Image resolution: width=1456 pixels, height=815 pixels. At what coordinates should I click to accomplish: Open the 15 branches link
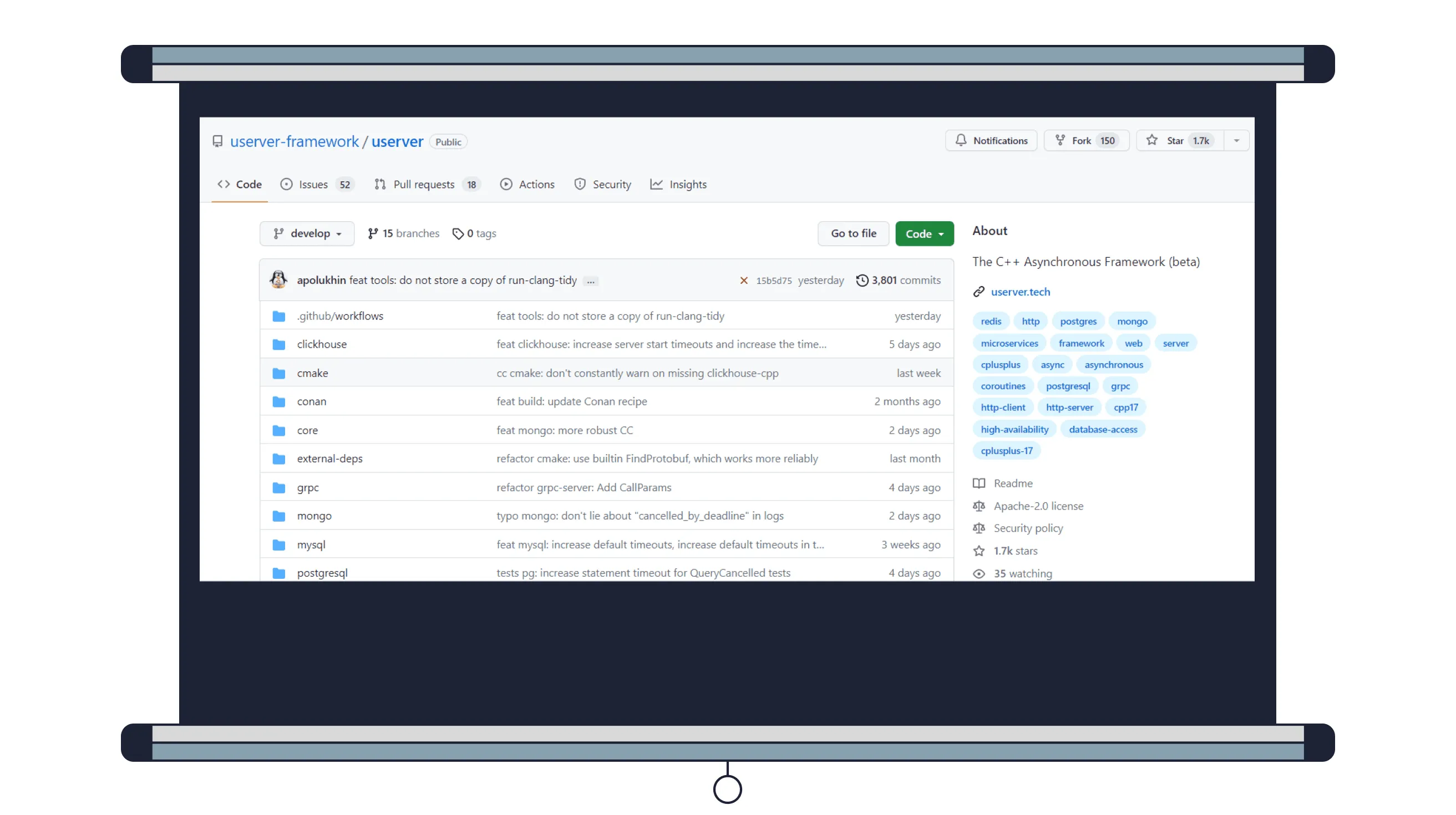pyautogui.click(x=404, y=233)
